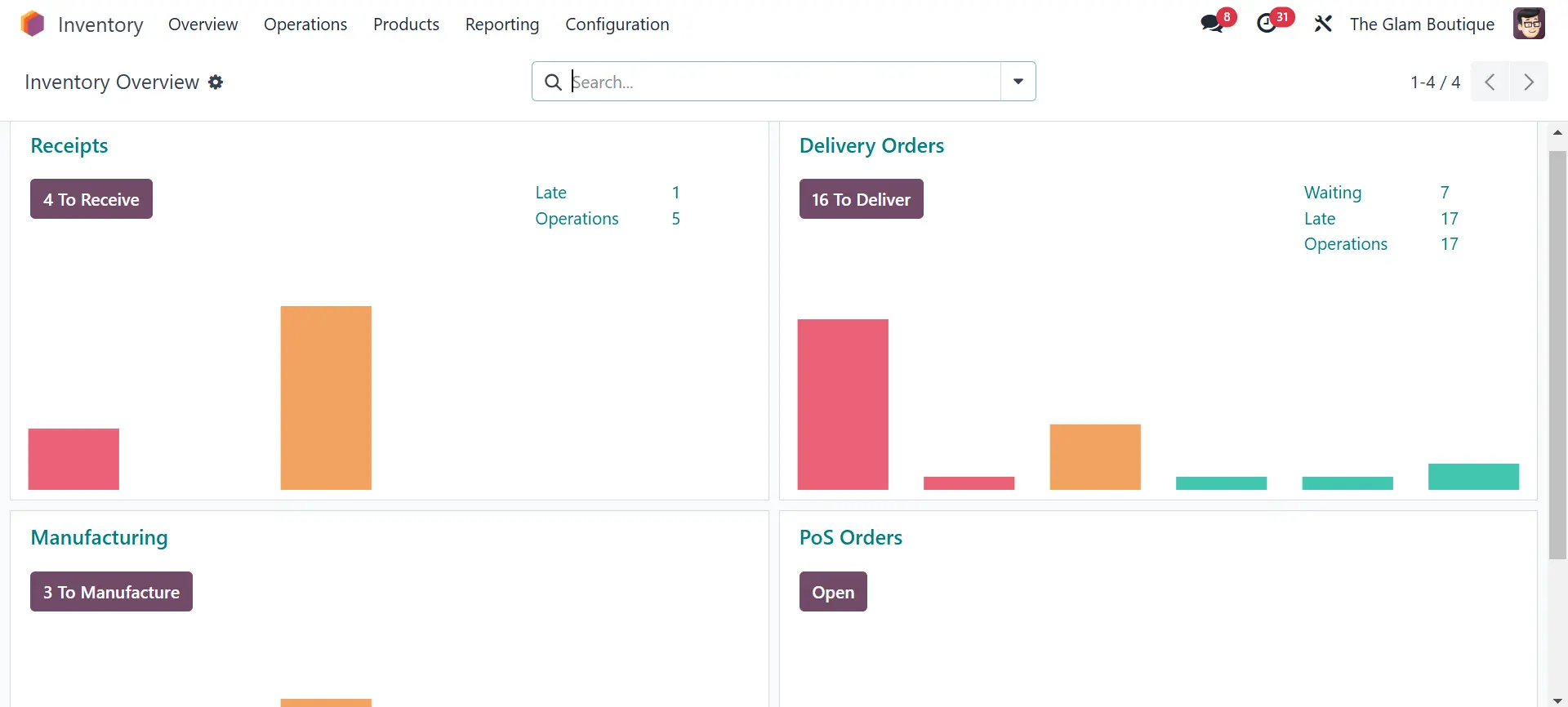Viewport: 1568px width, 707px height.
Task: Open the user avatar menu
Action: (x=1529, y=24)
